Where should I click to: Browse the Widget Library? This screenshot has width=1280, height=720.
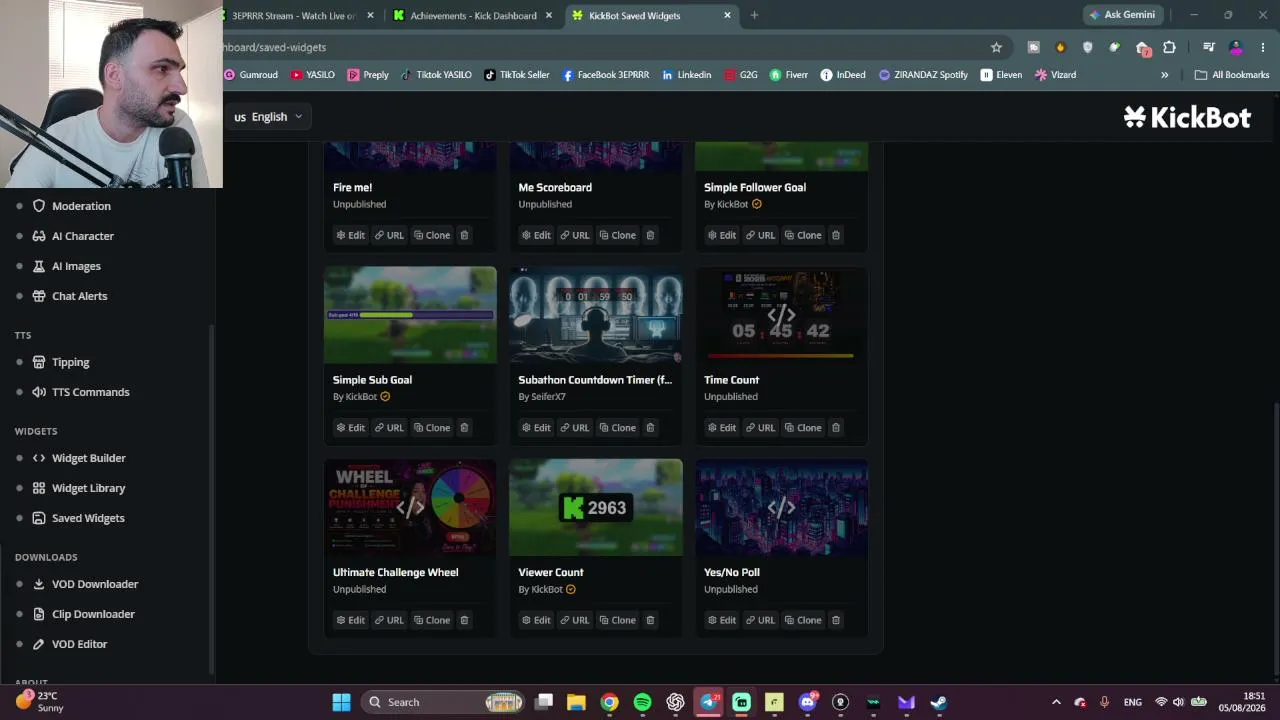(x=88, y=488)
